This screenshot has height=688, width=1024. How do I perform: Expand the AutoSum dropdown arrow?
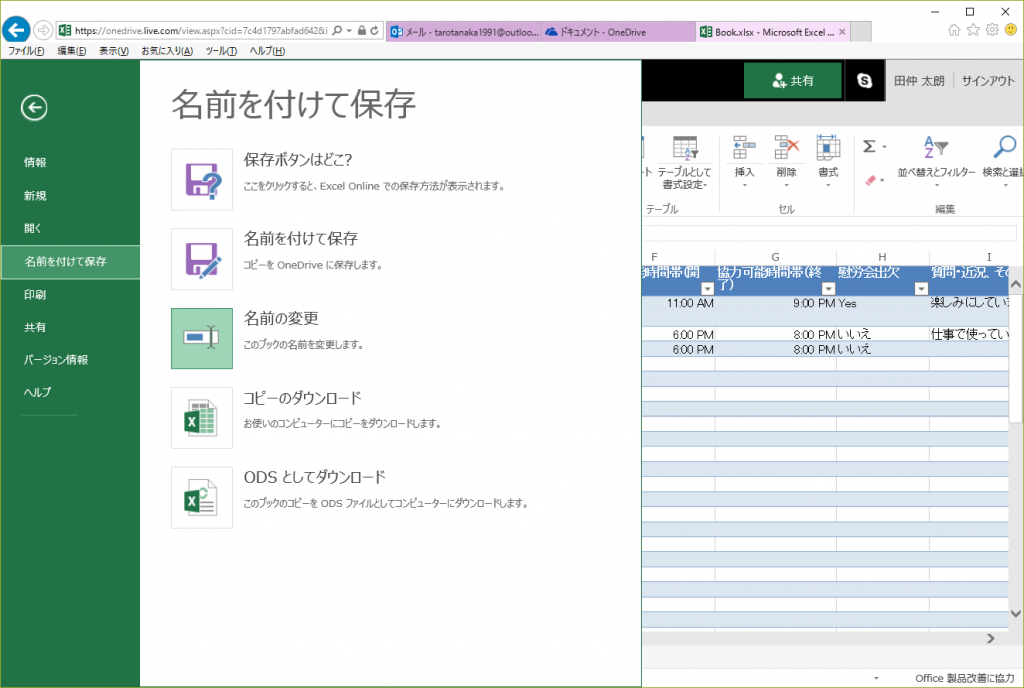(x=885, y=147)
